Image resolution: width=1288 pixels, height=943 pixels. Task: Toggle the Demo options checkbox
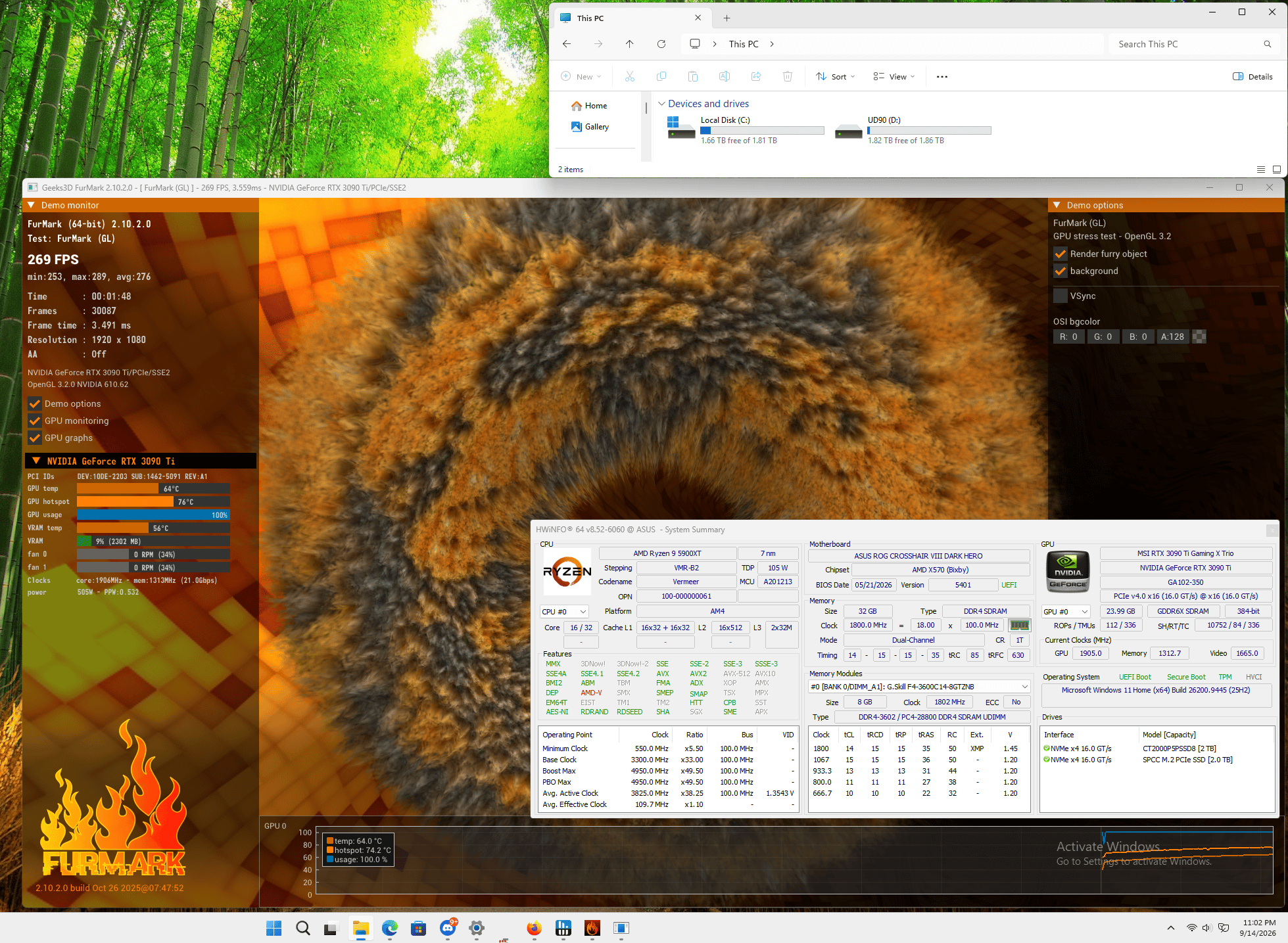point(35,403)
